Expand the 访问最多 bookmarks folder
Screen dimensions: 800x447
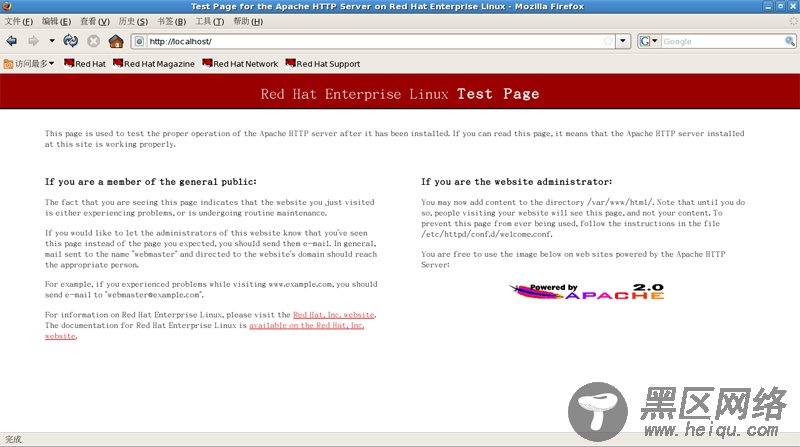click(x=29, y=64)
